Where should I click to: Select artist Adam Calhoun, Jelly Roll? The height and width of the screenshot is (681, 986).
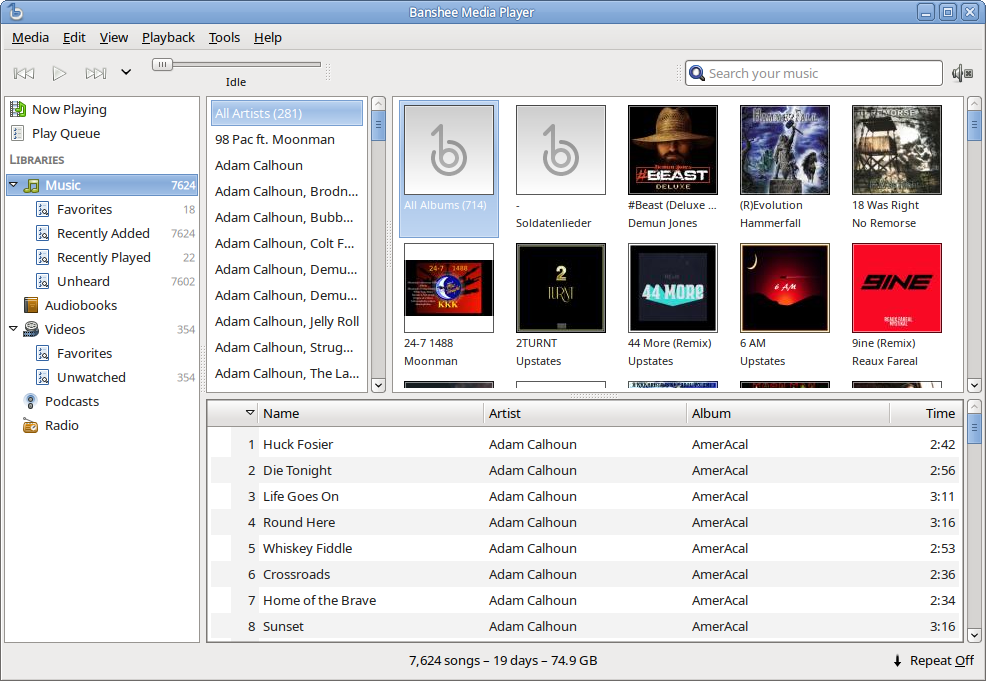click(x=287, y=321)
